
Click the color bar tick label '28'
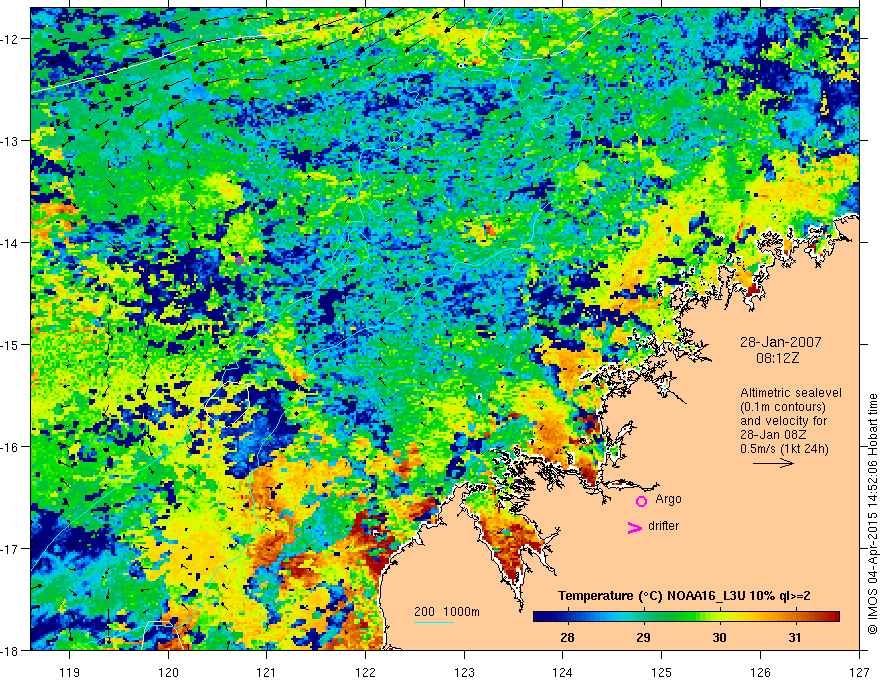pyautogui.click(x=567, y=637)
